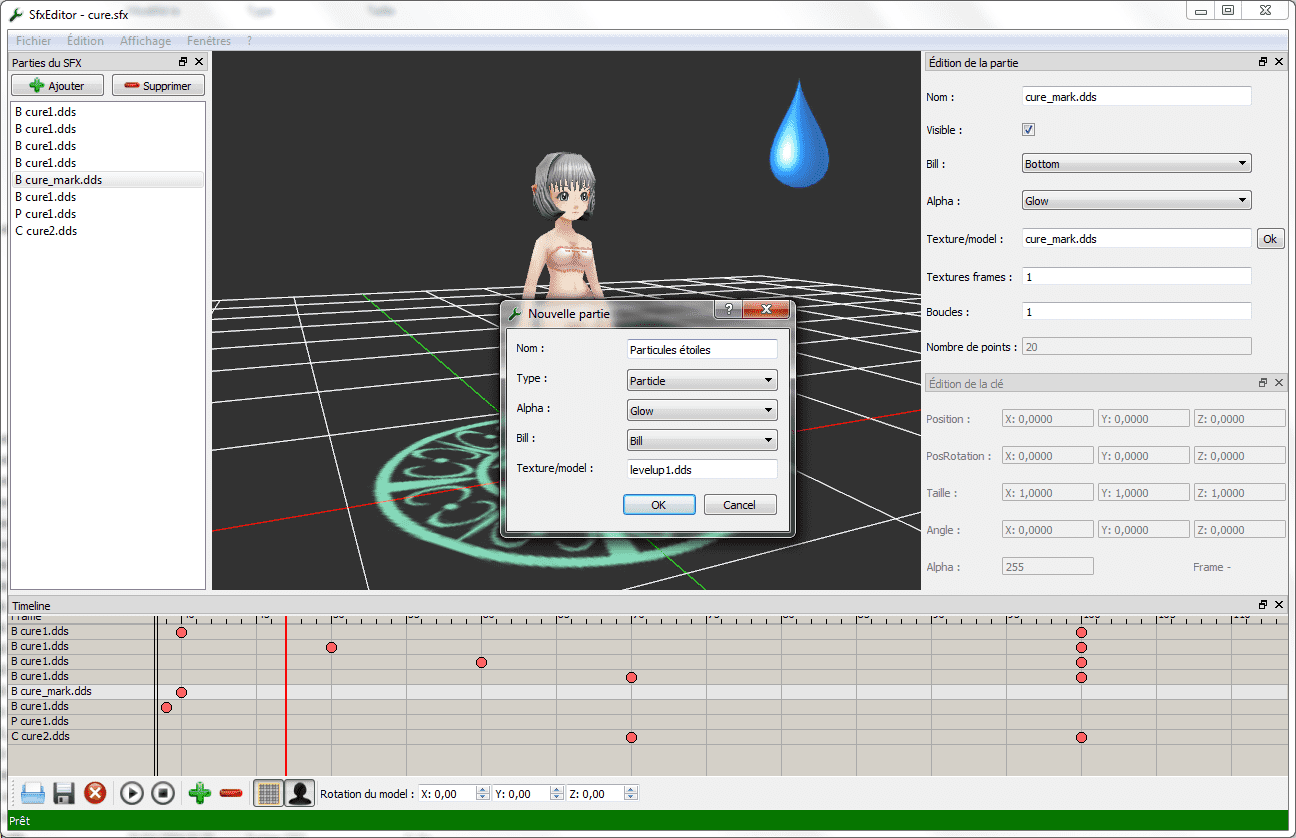The height and width of the screenshot is (838, 1296).
Task: Open the ? help menu in menu bar
Action: click(x=249, y=41)
